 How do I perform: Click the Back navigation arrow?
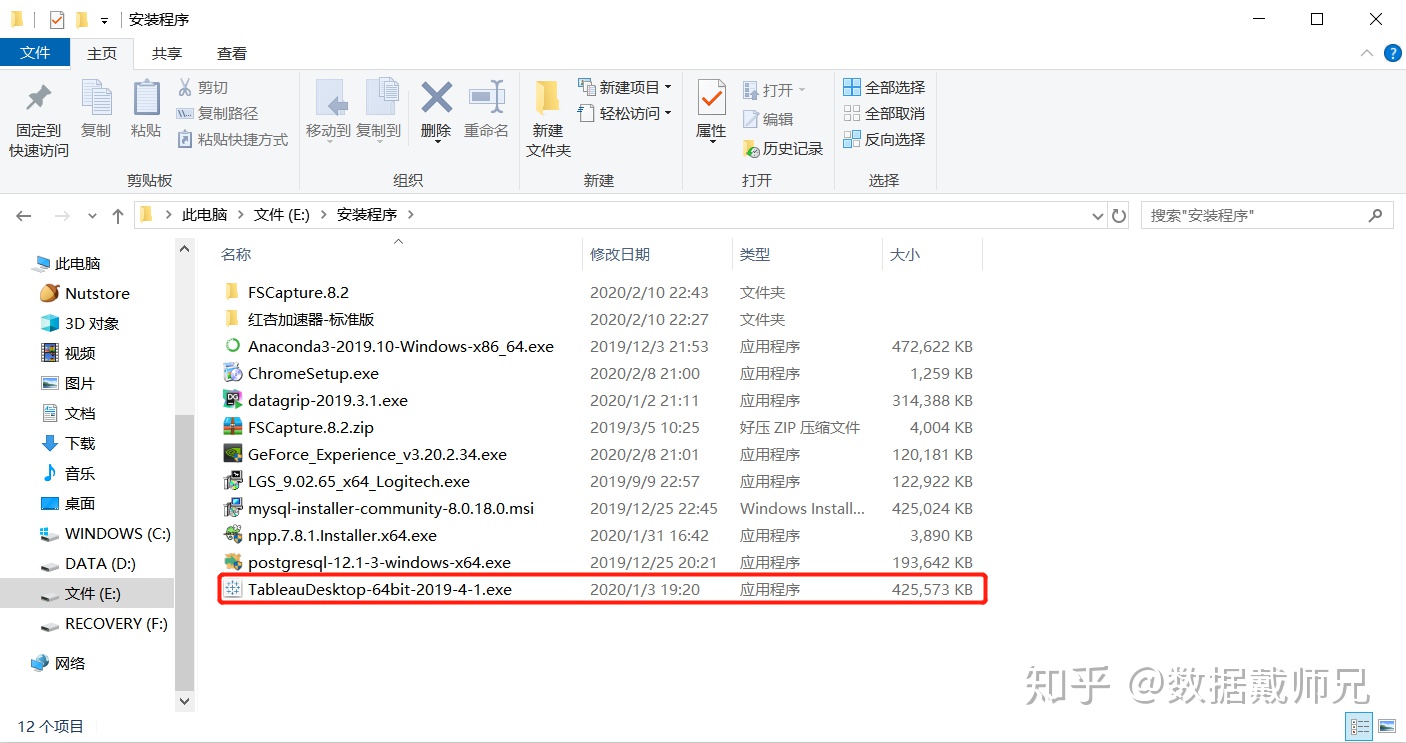point(24,215)
